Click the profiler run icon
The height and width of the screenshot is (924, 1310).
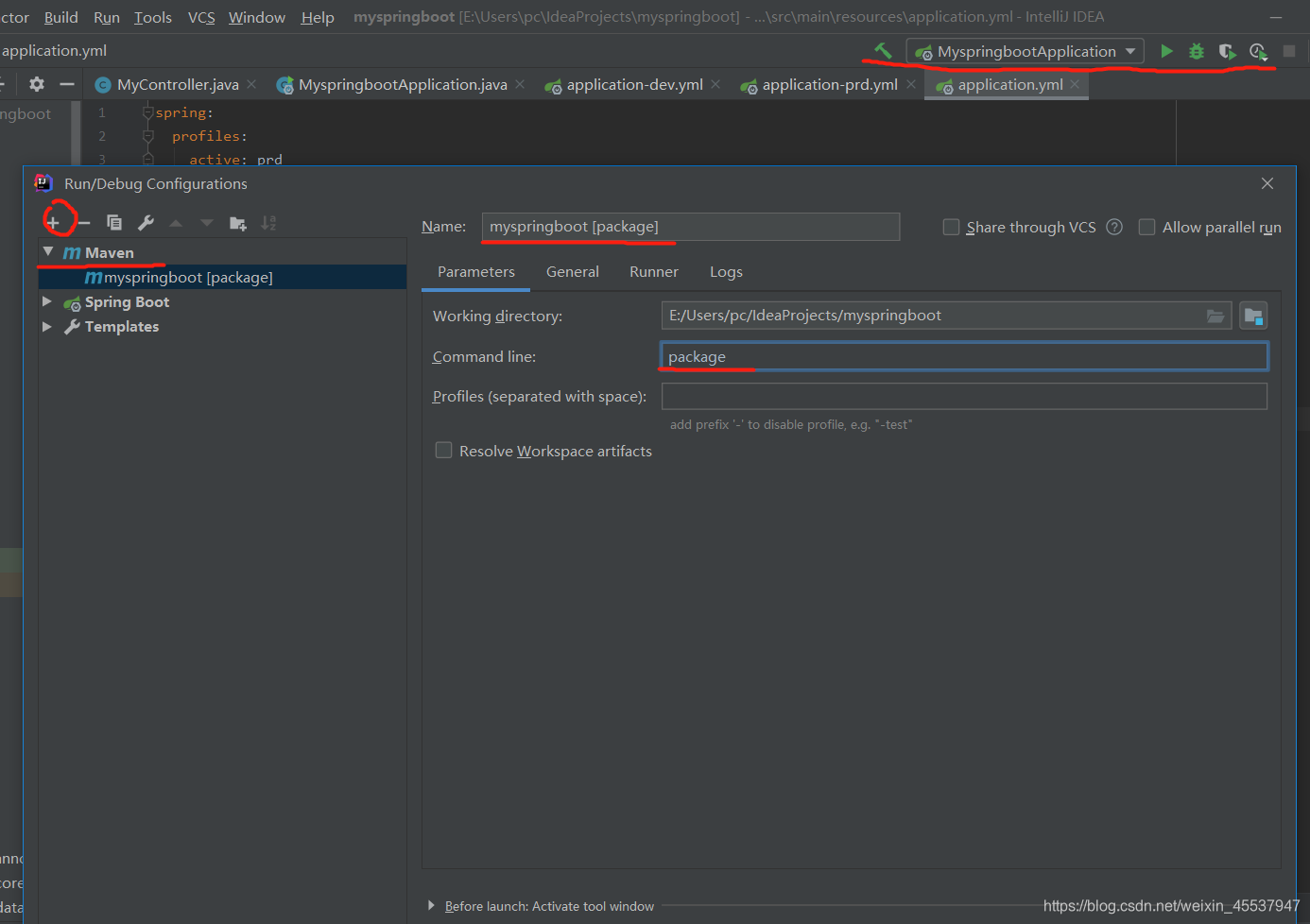click(1258, 51)
